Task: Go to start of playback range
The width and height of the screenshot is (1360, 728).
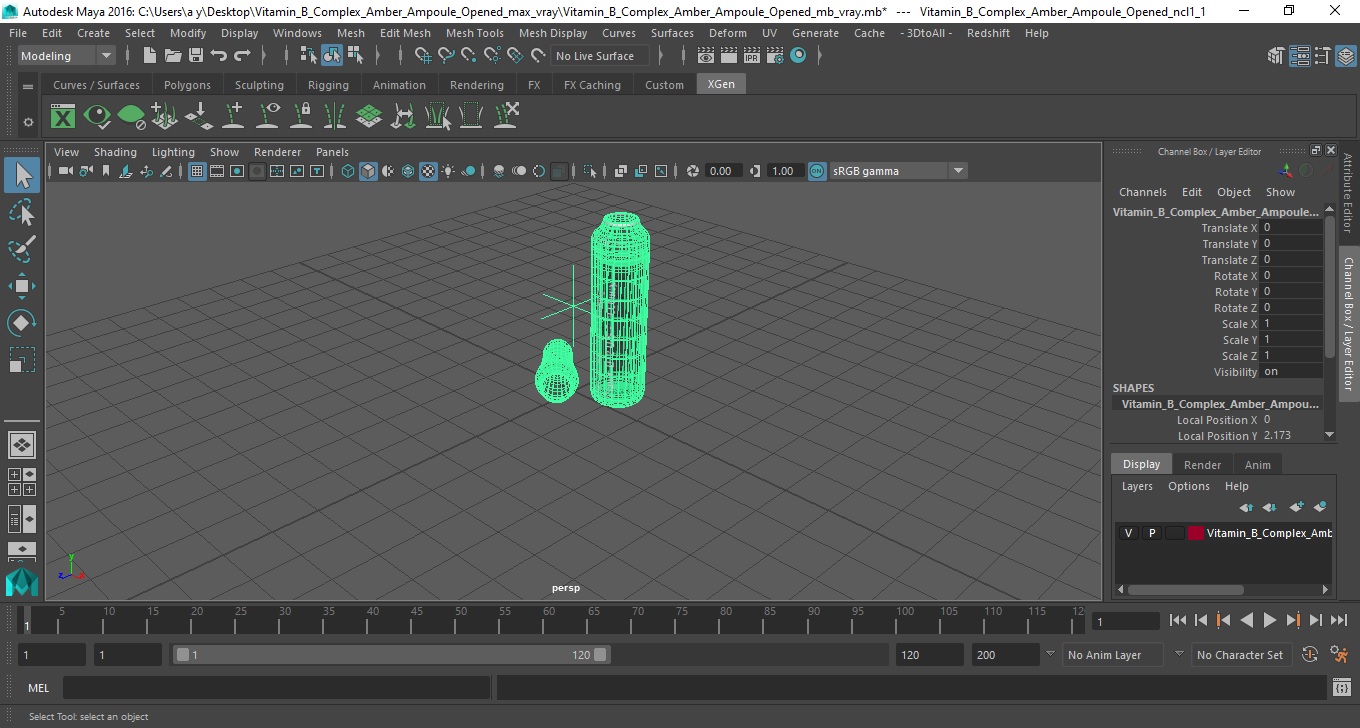Action: 1178,621
